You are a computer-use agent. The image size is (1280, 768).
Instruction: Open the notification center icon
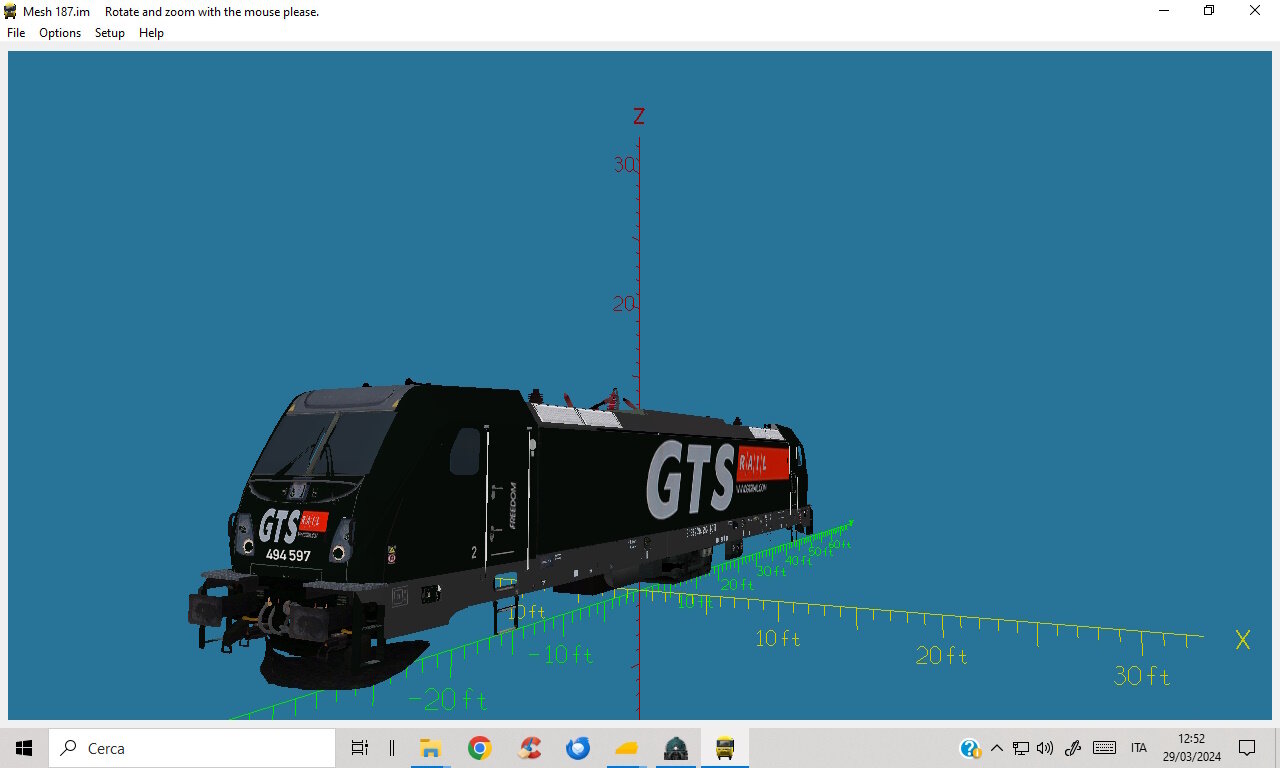1247,748
